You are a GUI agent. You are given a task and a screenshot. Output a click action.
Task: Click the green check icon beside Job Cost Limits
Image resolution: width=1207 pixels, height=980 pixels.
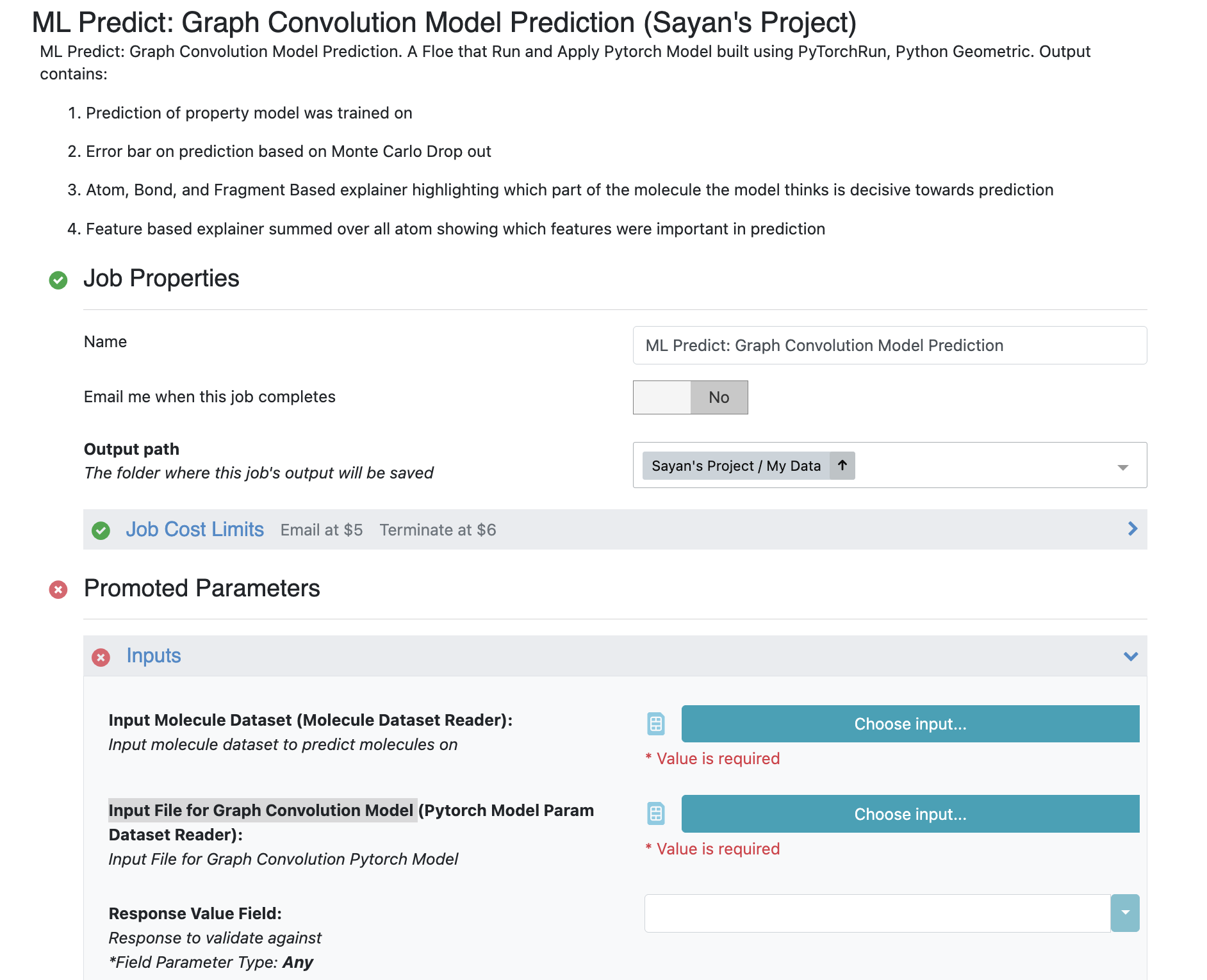(101, 530)
